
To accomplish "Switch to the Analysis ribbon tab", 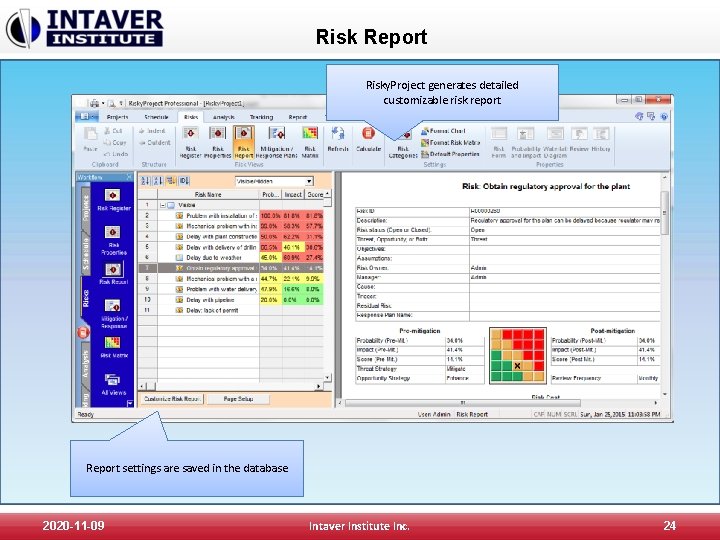I will pos(224,117).
